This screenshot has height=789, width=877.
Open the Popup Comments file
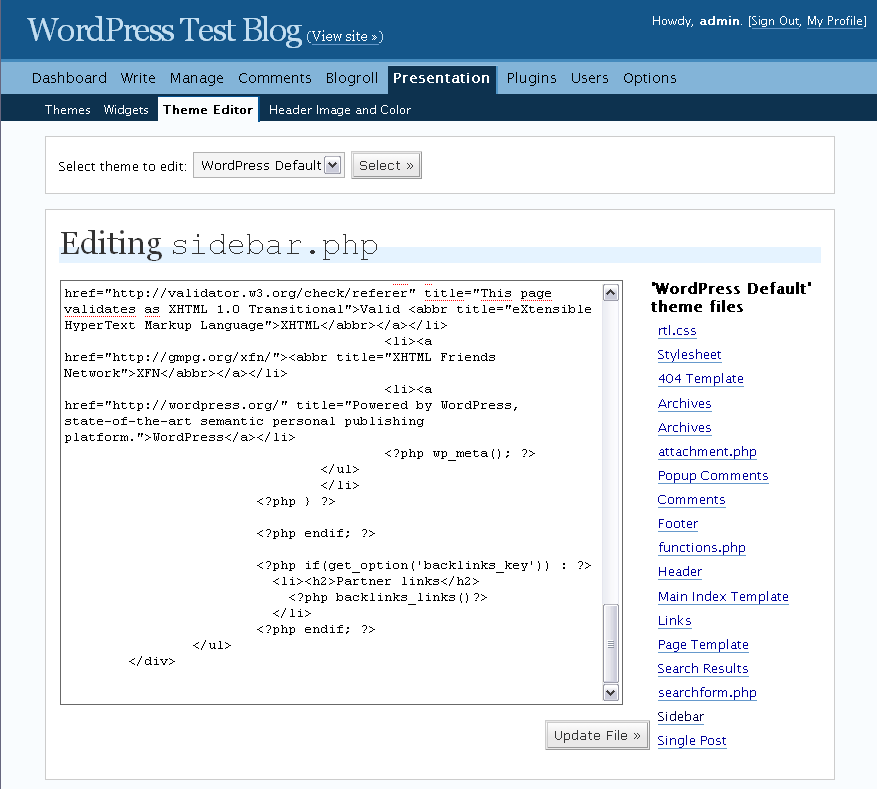(x=713, y=476)
